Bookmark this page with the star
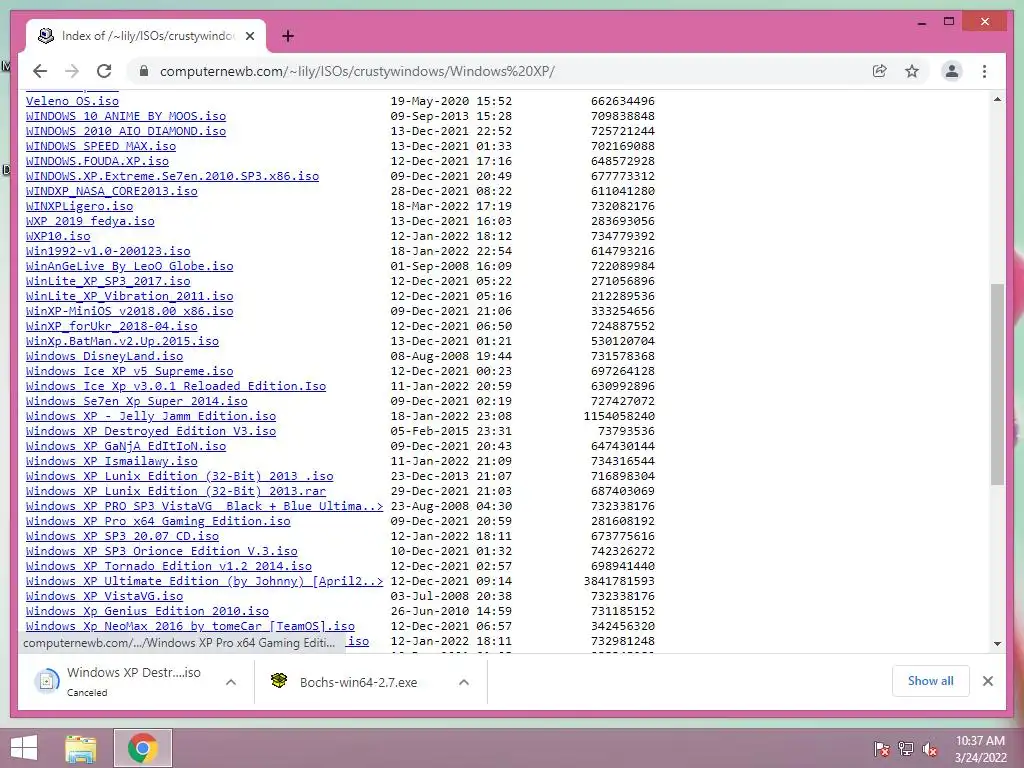 click(912, 71)
